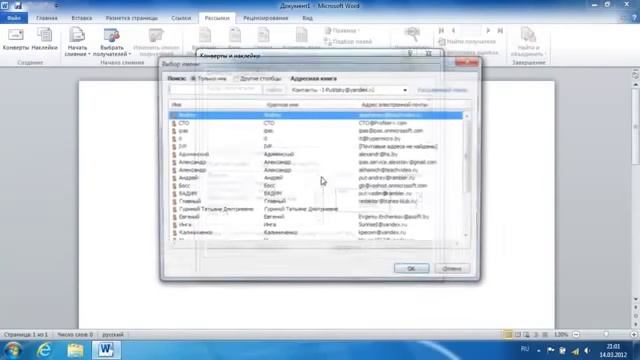Go to the last record arrow

pyautogui.click(x=500, y=31)
